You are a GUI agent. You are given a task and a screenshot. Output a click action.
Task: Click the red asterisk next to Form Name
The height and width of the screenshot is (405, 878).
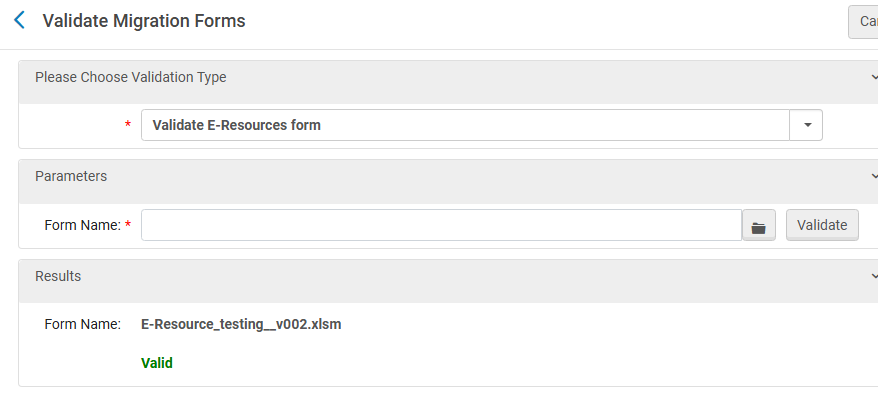128,226
